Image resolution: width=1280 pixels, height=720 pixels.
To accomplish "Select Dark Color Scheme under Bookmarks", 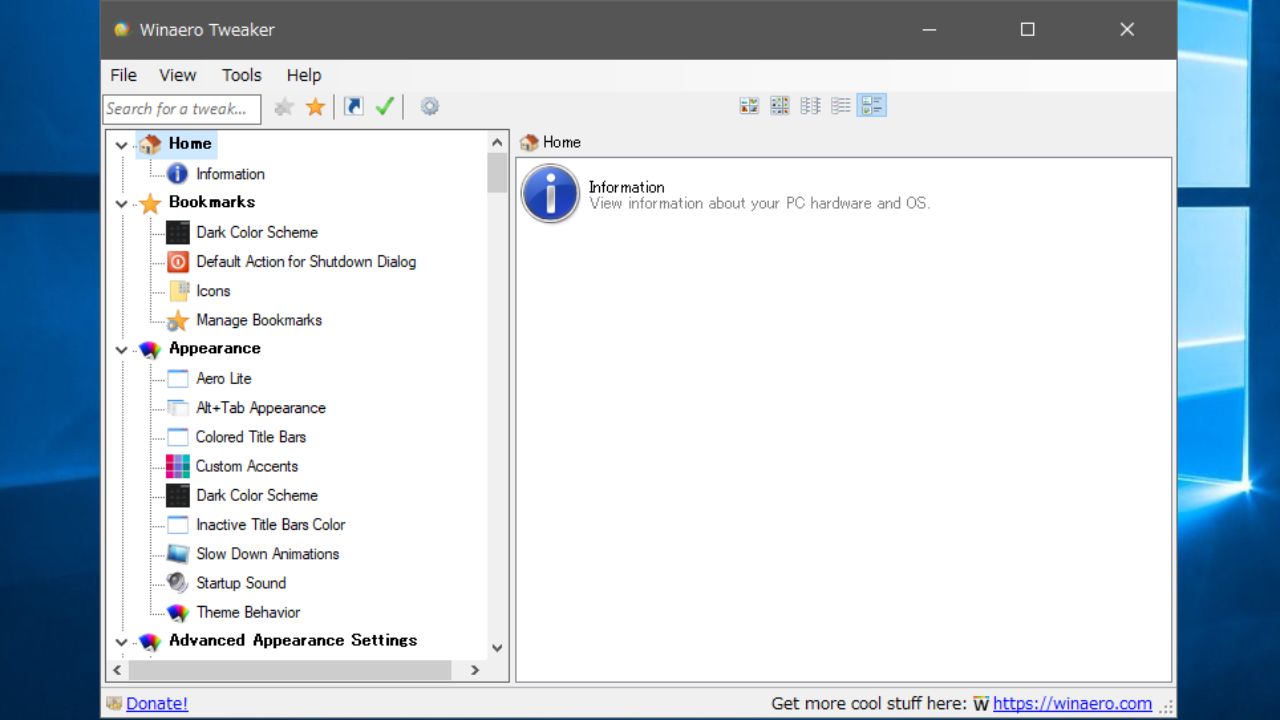I will pos(257,232).
